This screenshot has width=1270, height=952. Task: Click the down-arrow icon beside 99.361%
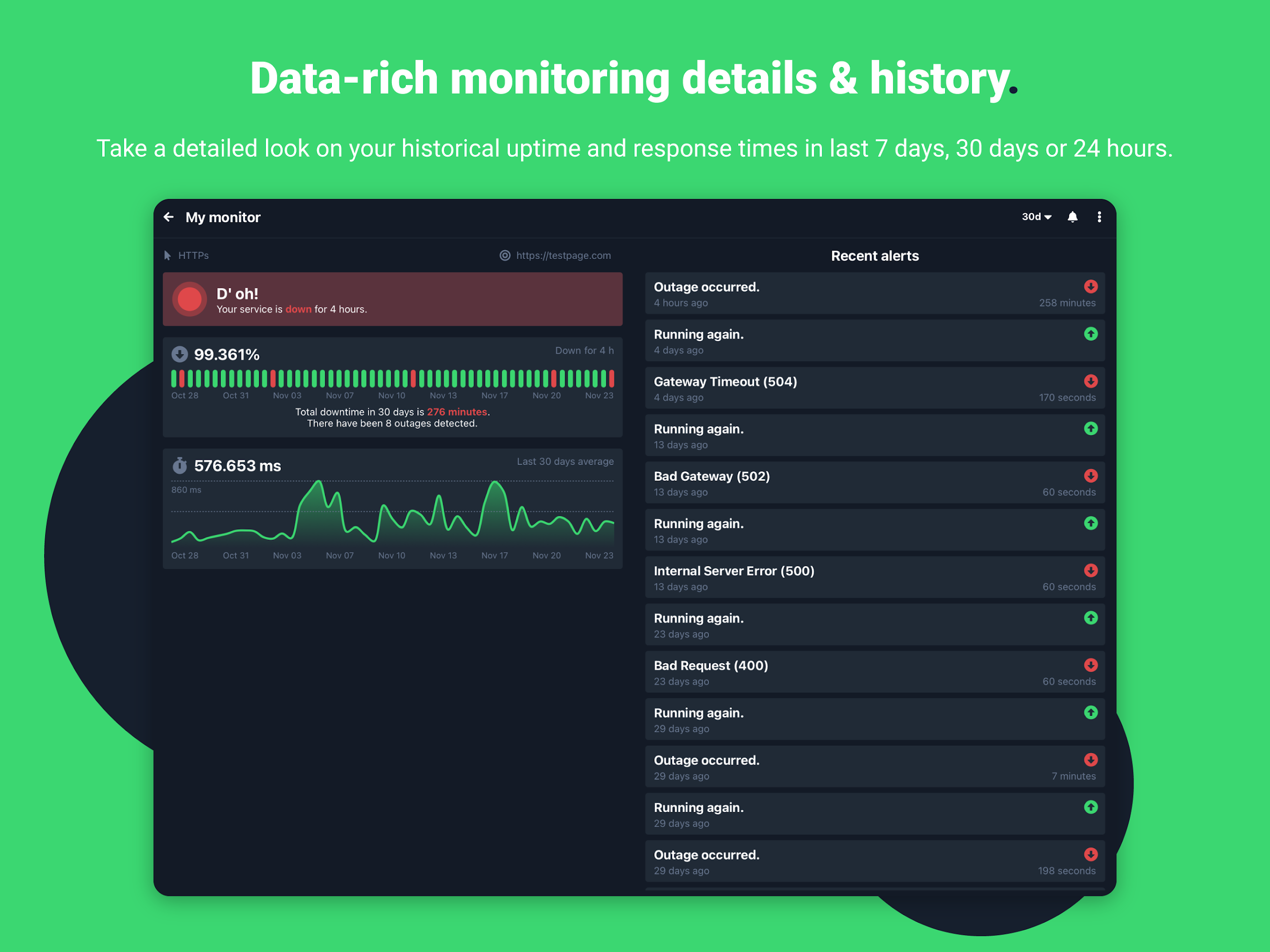180,354
